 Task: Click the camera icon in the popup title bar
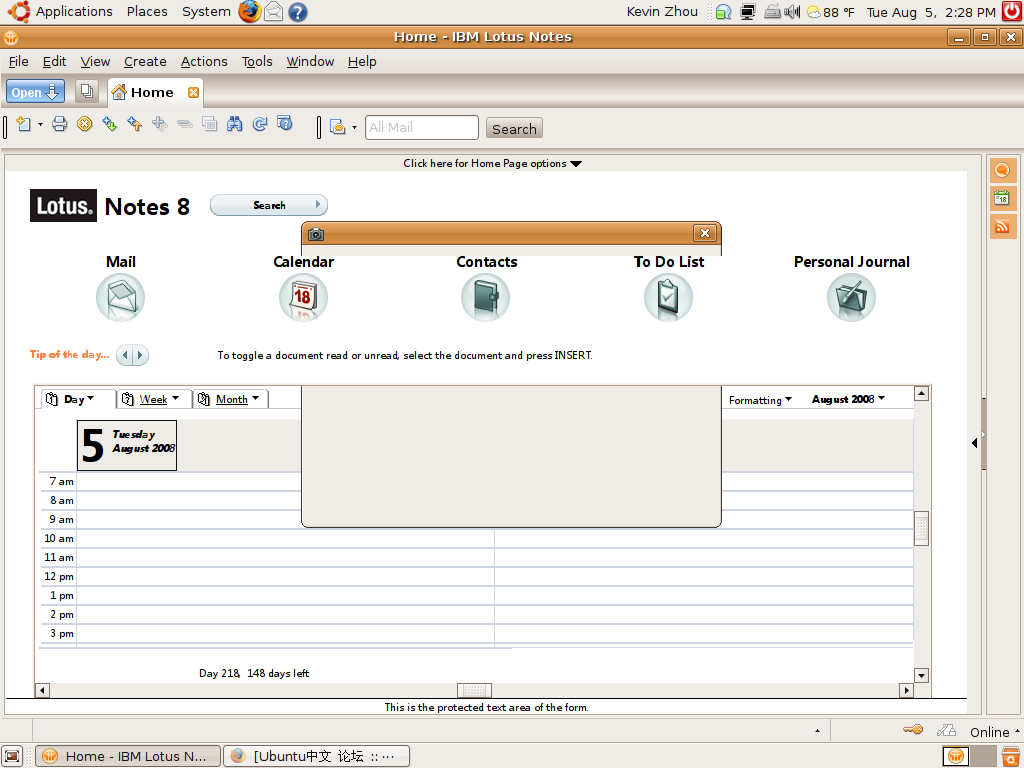click(316, 234)
